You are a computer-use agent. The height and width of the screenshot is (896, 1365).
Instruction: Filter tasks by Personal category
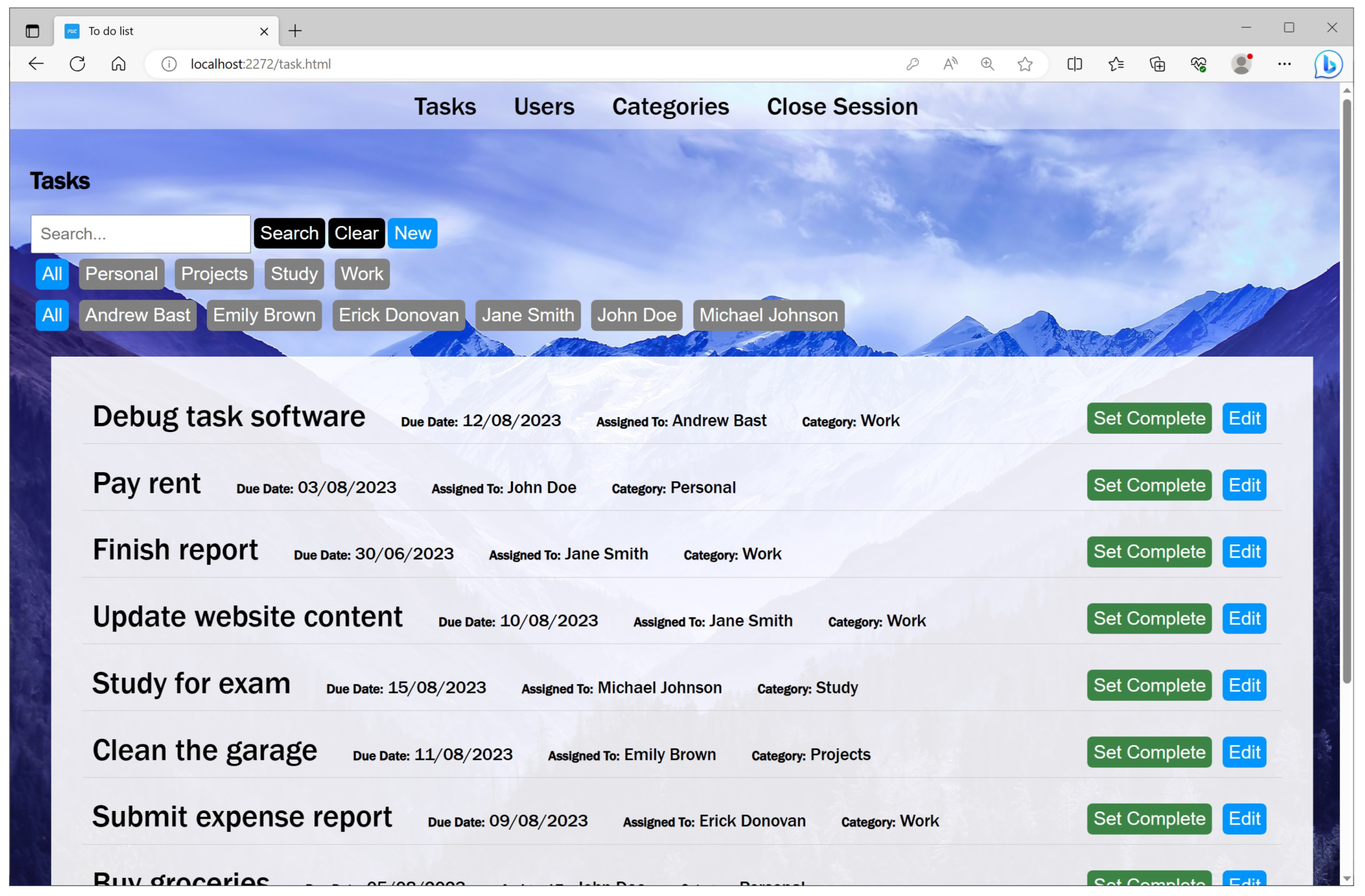pos(122,274)
